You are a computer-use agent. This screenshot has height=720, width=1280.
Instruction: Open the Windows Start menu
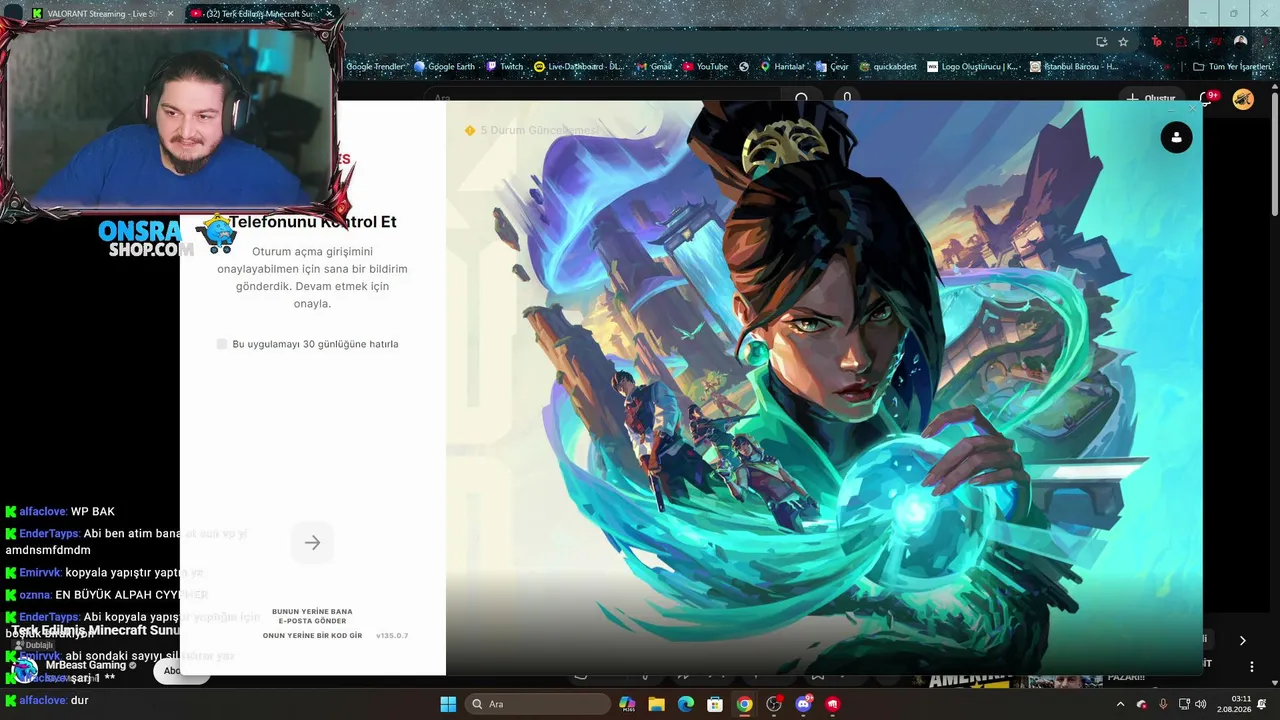[x=448, y=704]
